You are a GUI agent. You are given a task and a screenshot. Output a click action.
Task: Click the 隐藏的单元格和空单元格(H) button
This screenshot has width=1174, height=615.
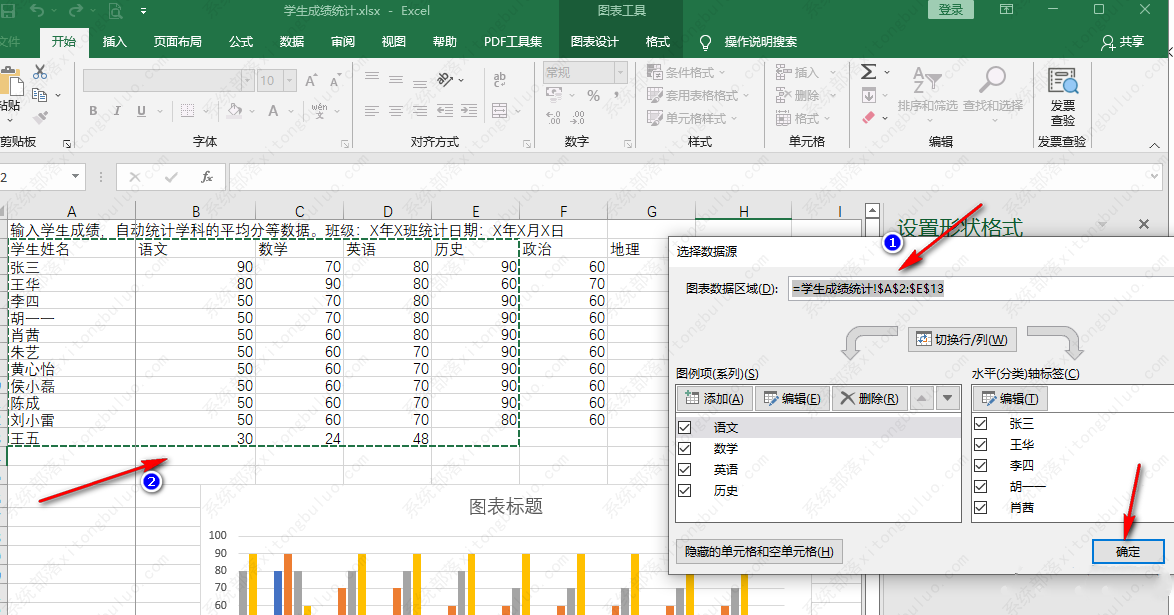[x=759, y=551]
